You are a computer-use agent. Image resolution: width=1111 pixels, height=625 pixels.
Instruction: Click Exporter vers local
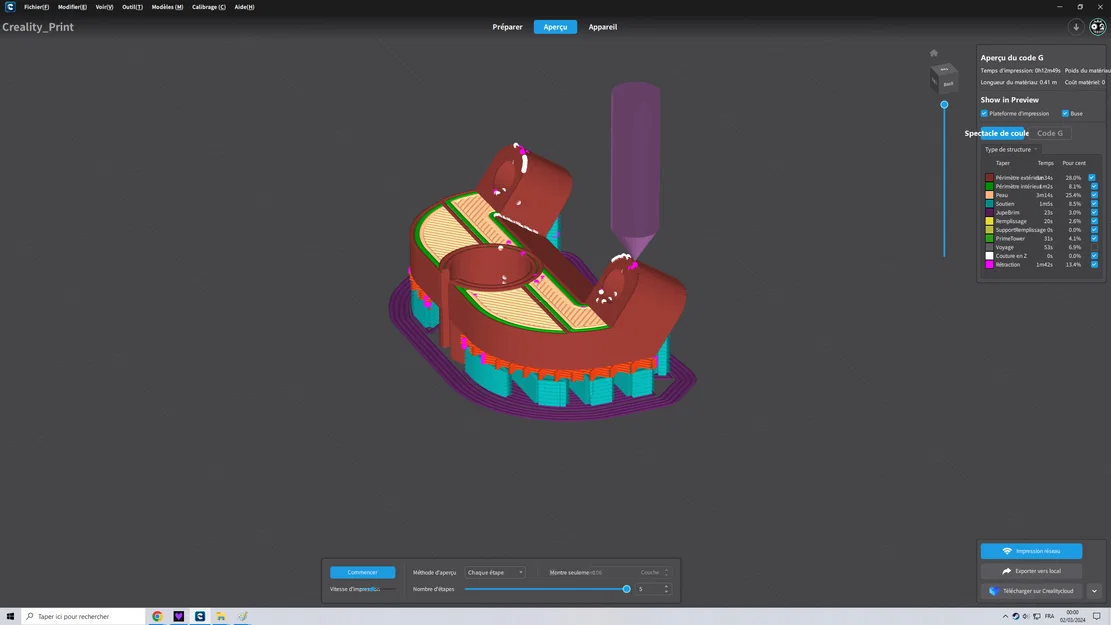point(1031,570)
